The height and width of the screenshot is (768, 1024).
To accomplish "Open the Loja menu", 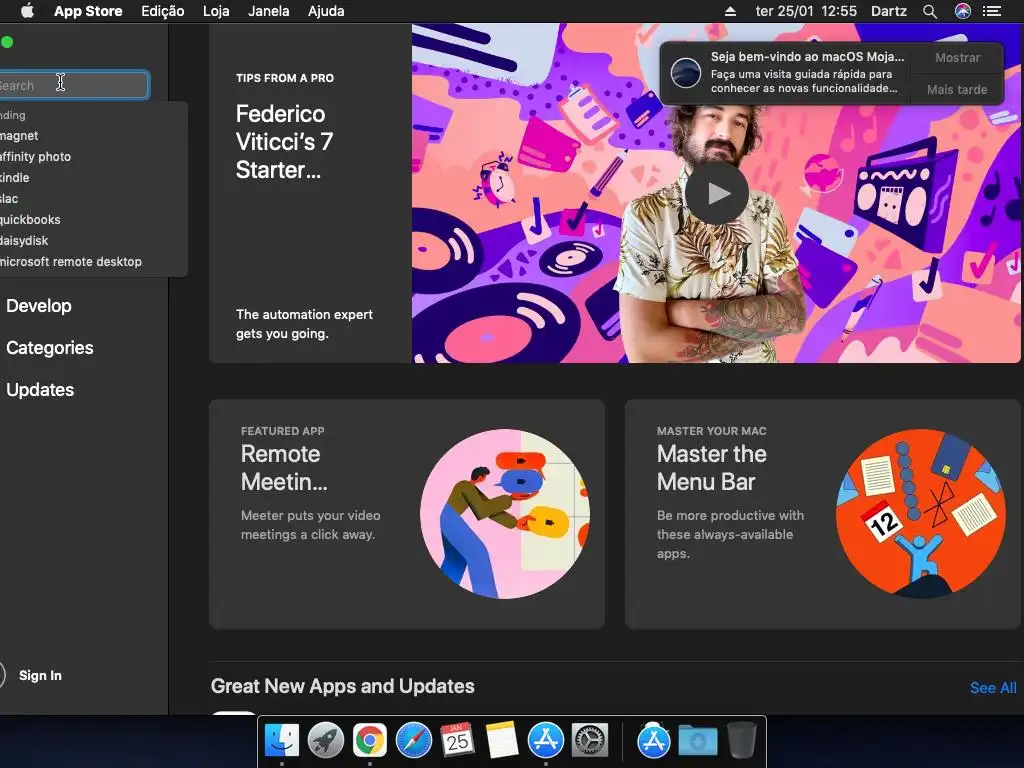I will (216, 11).
